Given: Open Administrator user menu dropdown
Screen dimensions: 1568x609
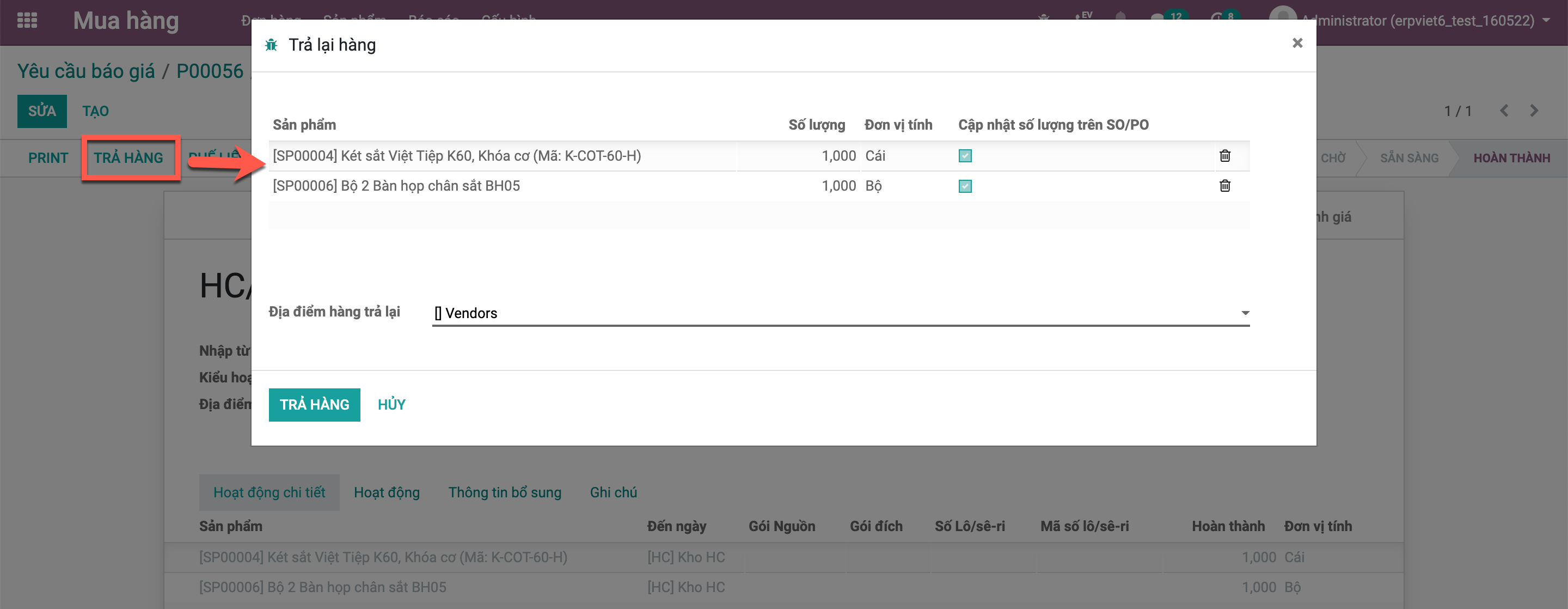Looking at the screenshot, I should point(1418,21).
